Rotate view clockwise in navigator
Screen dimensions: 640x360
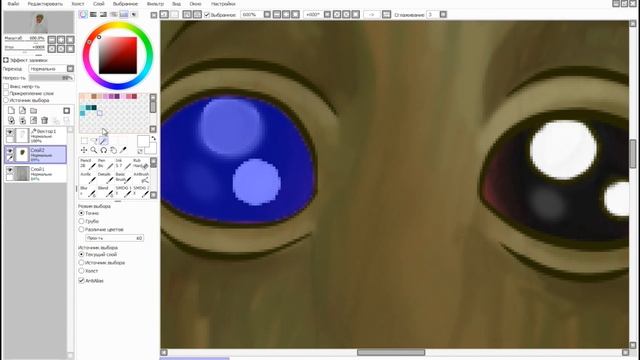tap(61, 49)
